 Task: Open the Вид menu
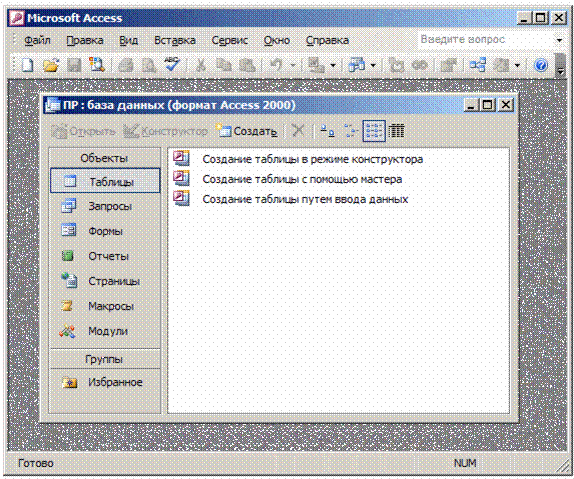point(128,40)
